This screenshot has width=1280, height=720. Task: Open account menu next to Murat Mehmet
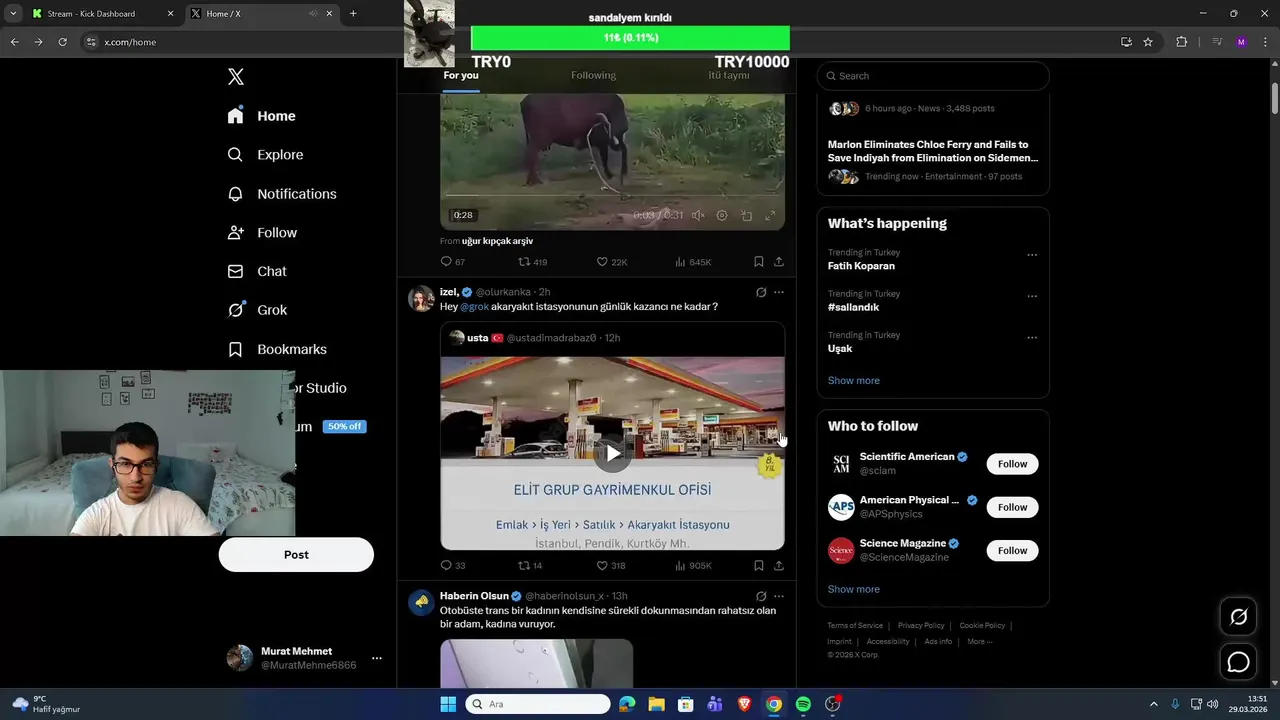point(377,658)
